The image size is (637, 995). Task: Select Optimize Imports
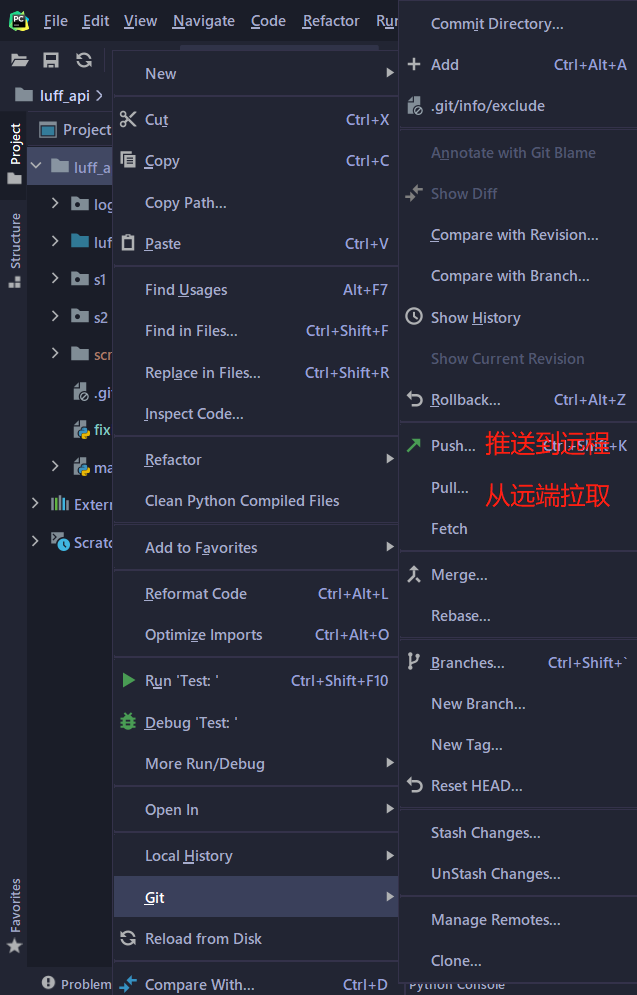[256, 635]
